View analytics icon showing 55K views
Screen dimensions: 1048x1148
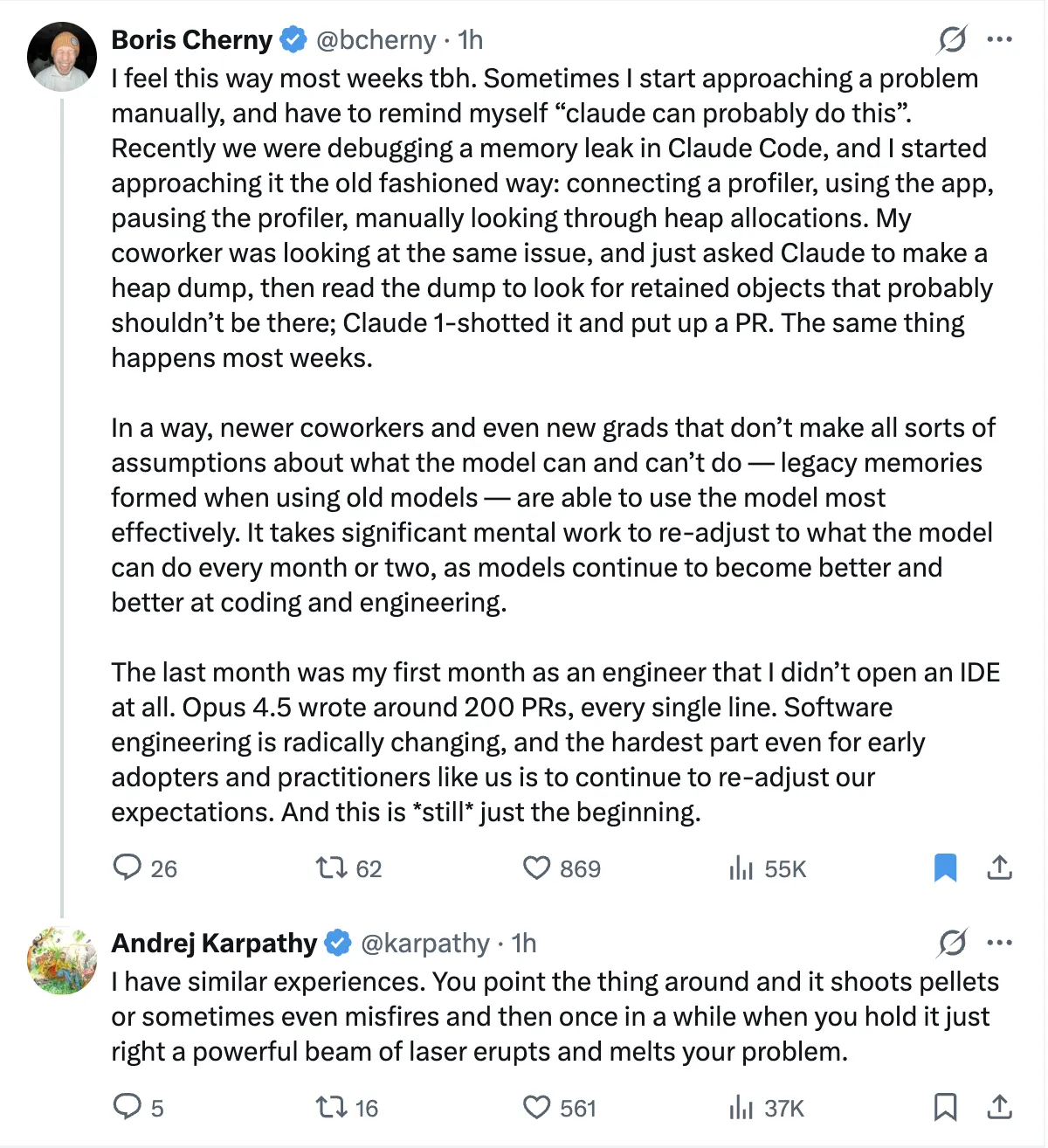pyautogui.click(x=741, y=868)
